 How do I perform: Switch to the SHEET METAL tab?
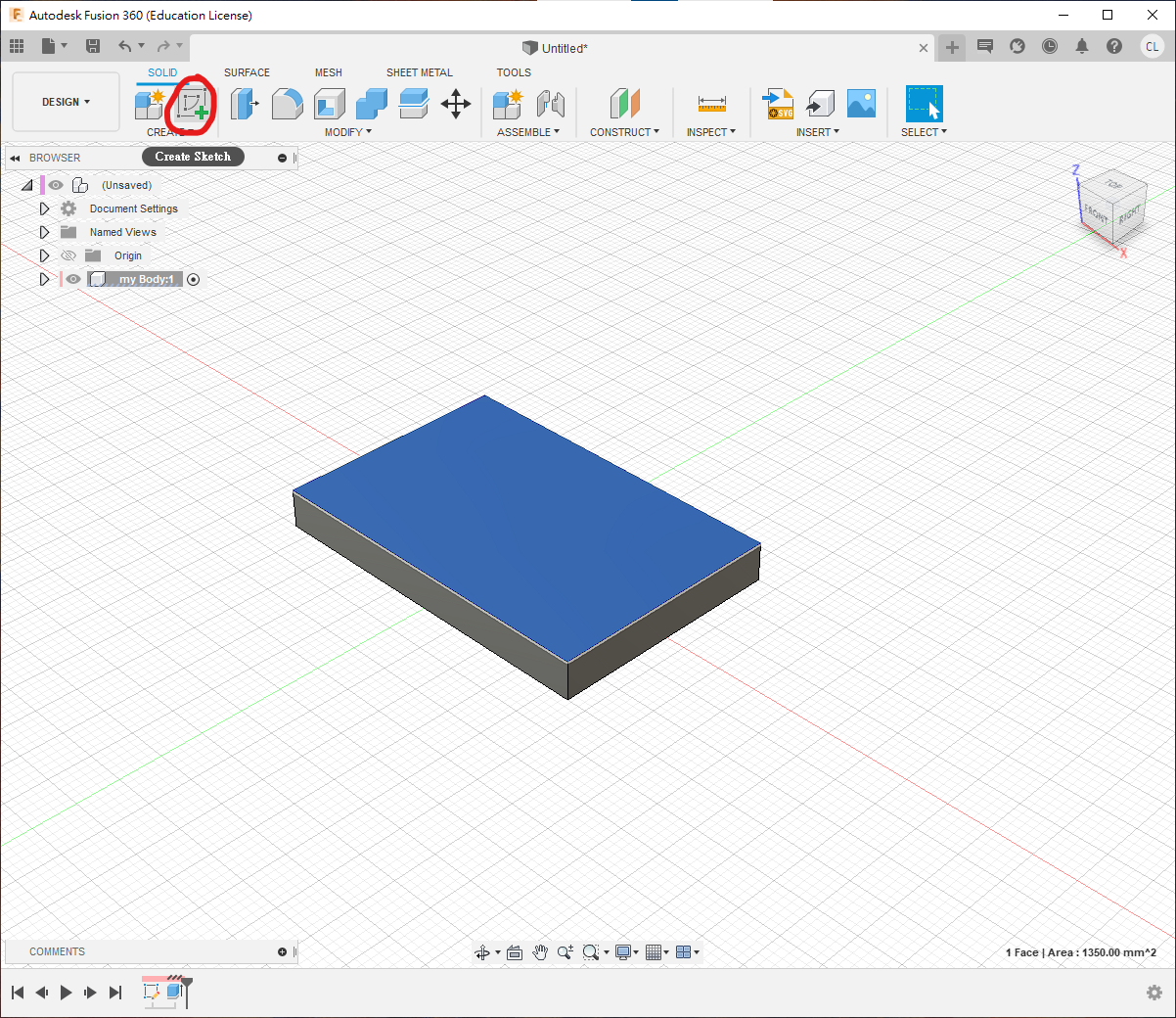(x=419, y=72)
